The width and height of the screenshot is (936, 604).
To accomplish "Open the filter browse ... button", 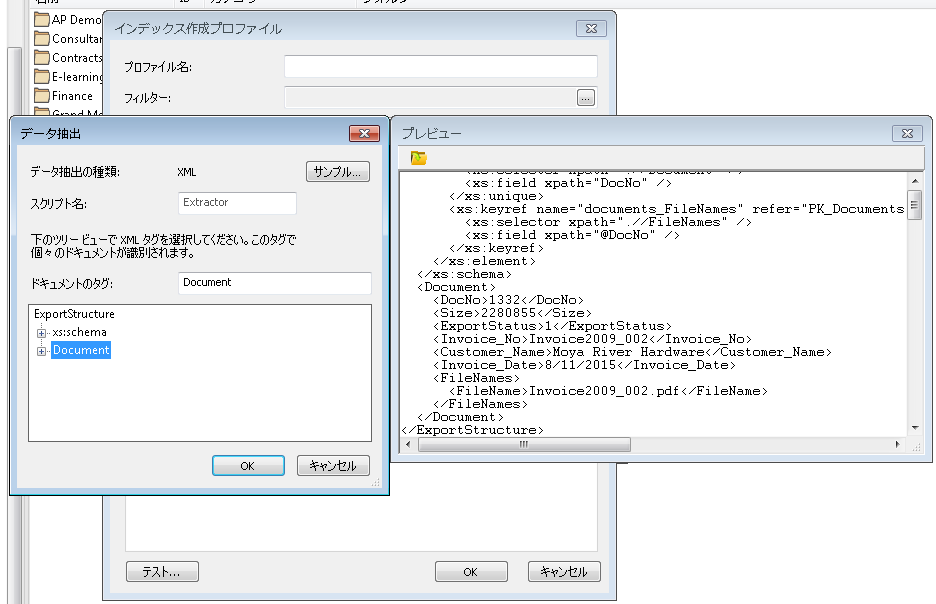I will click(586, 98).
